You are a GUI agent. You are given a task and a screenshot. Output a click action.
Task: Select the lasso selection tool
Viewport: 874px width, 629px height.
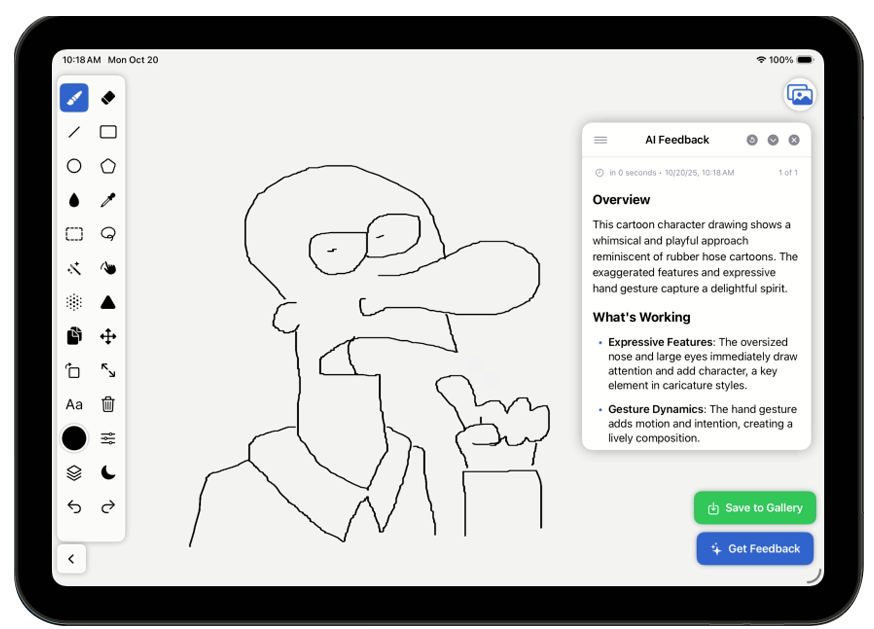108,234
